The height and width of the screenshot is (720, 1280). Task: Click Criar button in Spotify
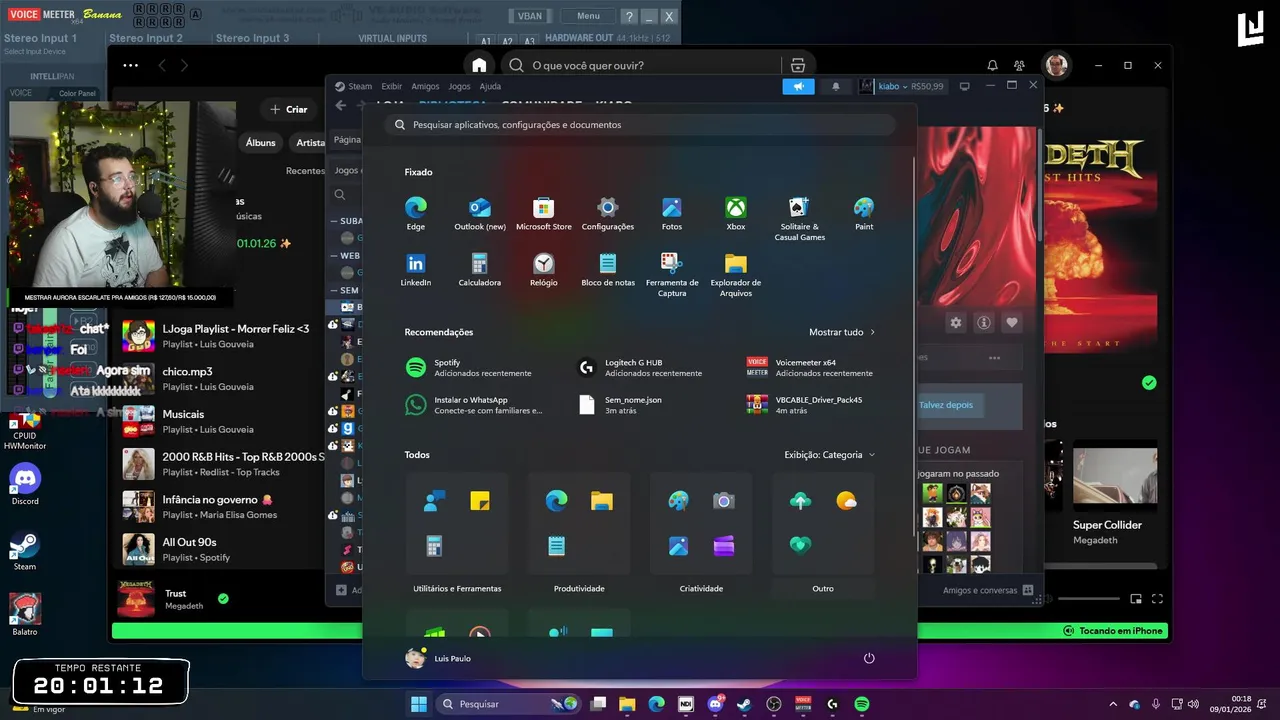tap(289, 109)
